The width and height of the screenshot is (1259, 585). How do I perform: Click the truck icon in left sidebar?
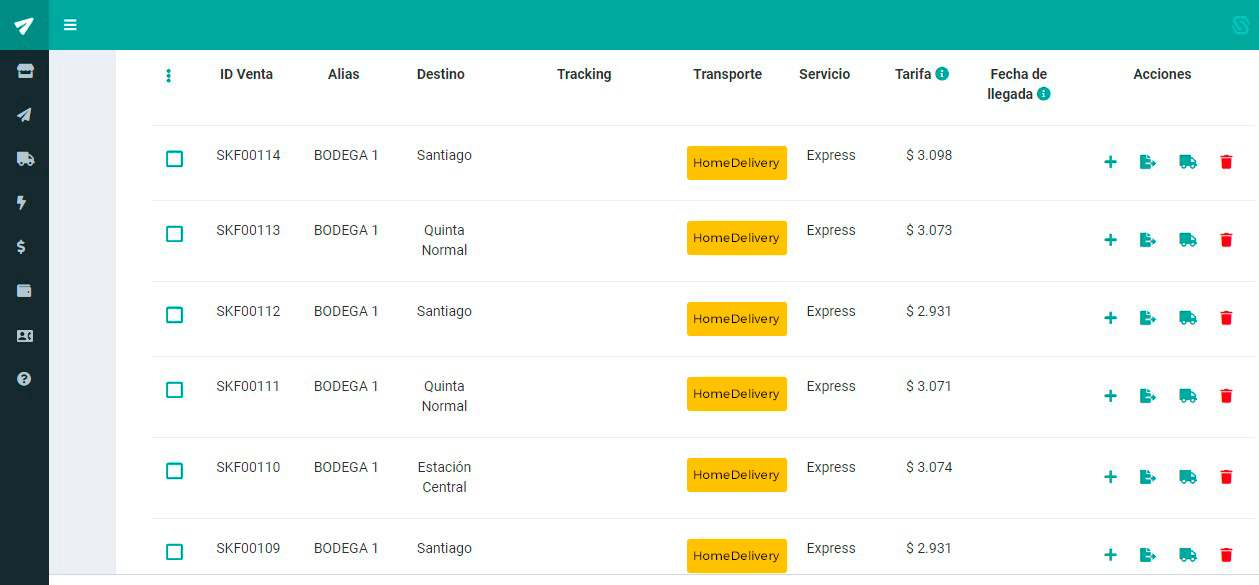[x=24, y=159]
